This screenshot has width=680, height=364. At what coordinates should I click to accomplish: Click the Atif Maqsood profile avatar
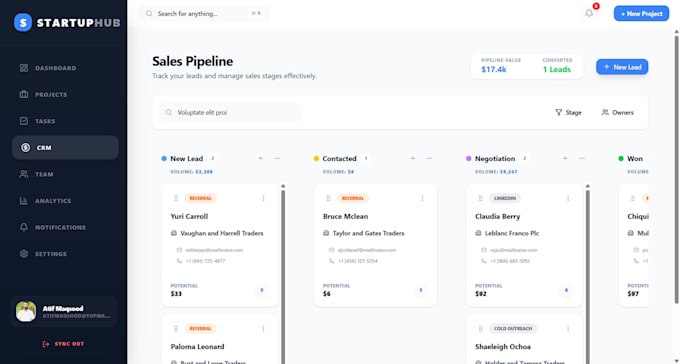pos(26,312)
